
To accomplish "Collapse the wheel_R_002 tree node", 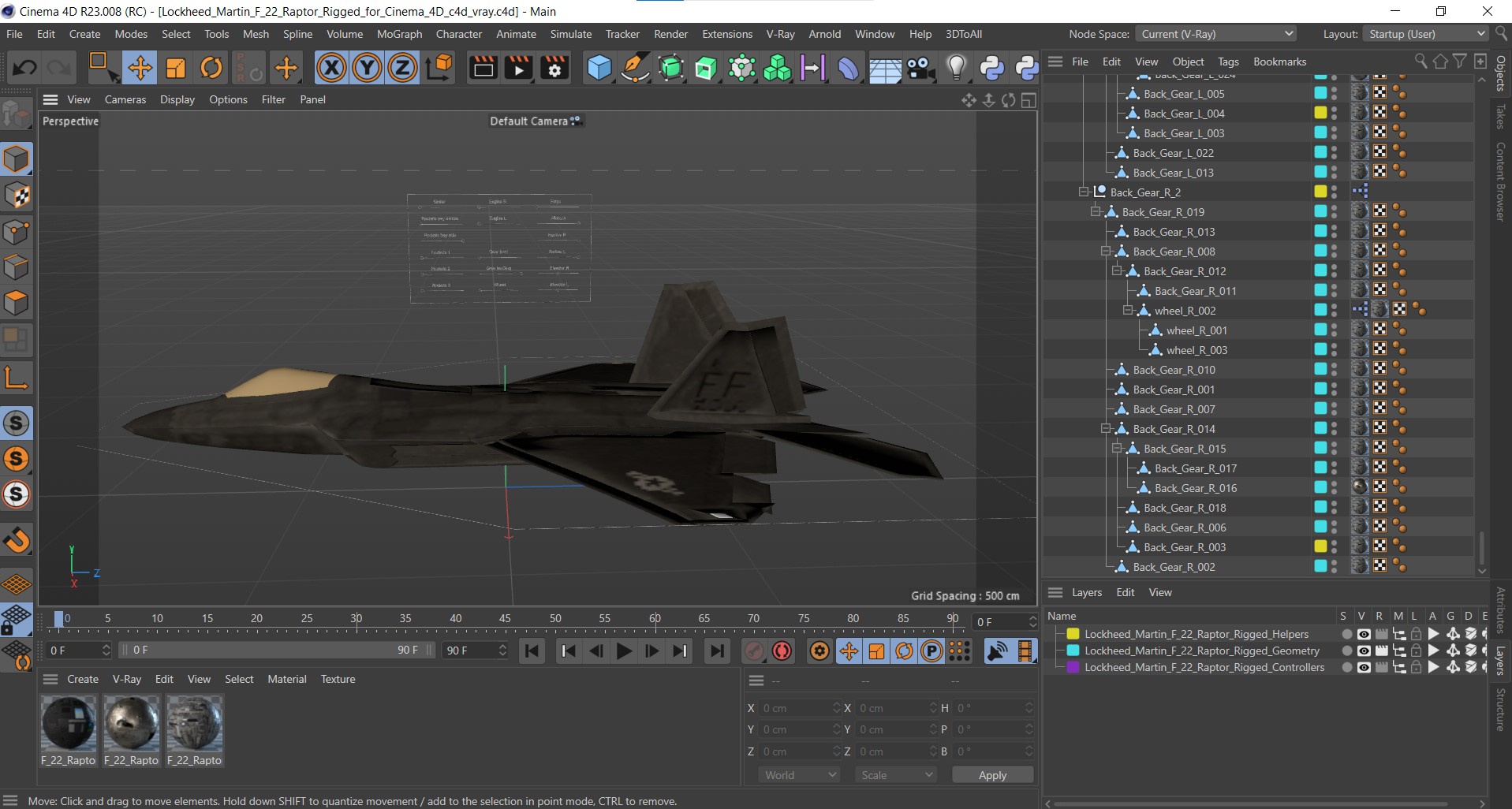I will pos(1128,310).
